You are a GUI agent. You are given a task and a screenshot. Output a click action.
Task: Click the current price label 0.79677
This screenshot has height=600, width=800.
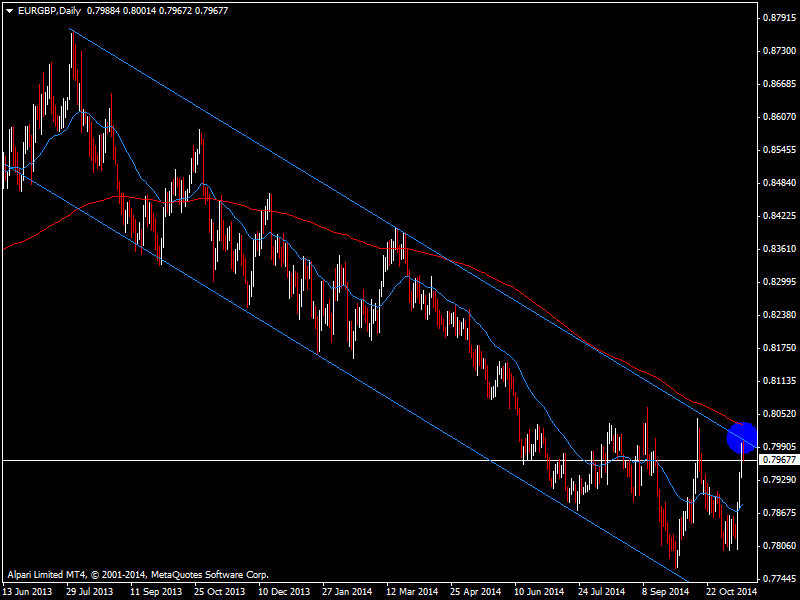pyautogui.click(x=779, y=460)
